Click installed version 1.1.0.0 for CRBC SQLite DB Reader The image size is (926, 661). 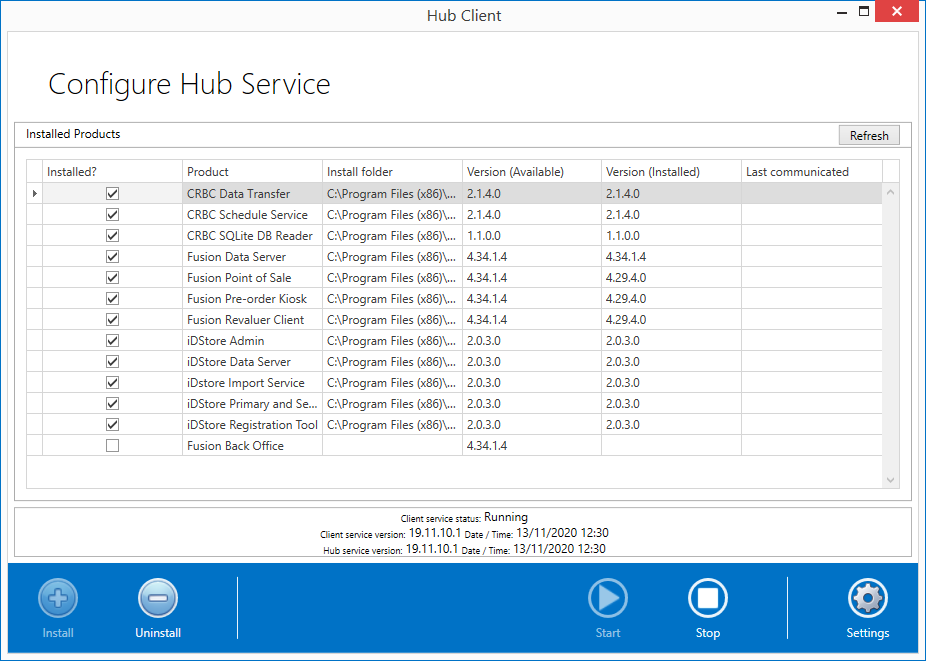coord(622,236)
